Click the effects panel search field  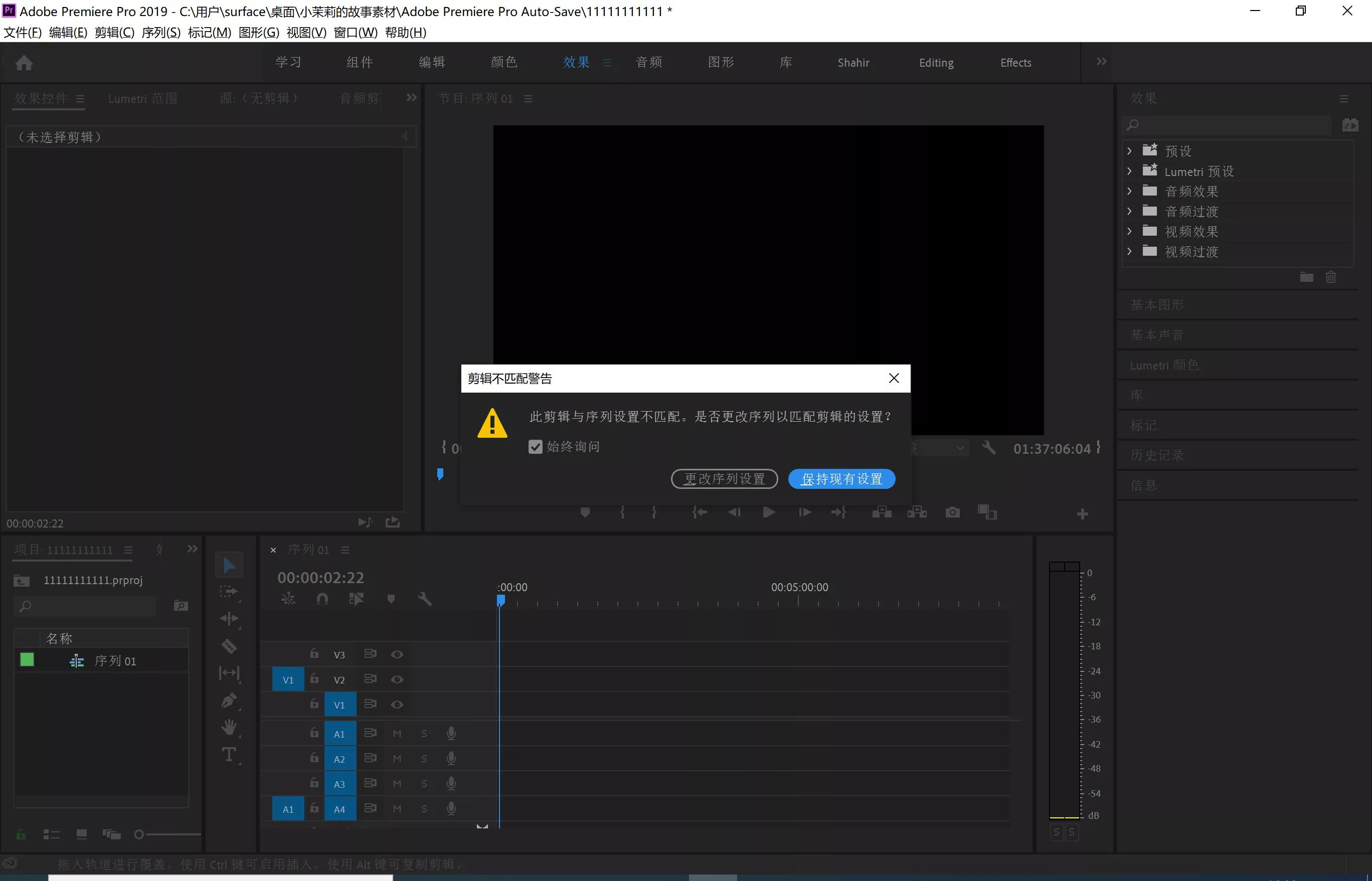(x=1230, y=125)
